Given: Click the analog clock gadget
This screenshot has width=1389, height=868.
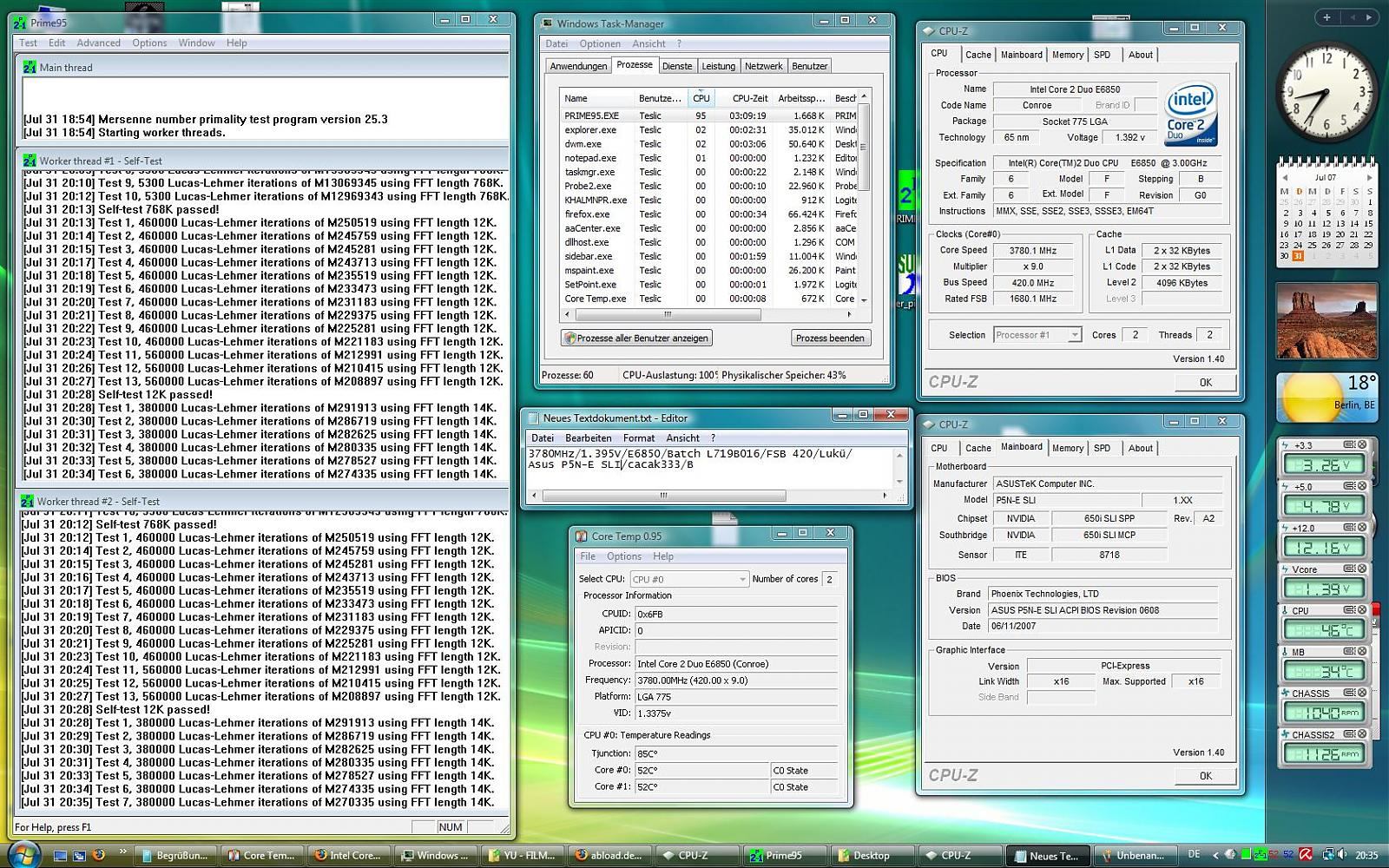Looking at the screenshot, I should click(x=1326, y=93).
